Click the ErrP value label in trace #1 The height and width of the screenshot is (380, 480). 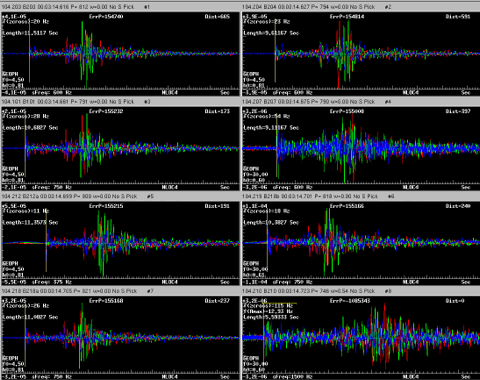[x=106, y=16]
